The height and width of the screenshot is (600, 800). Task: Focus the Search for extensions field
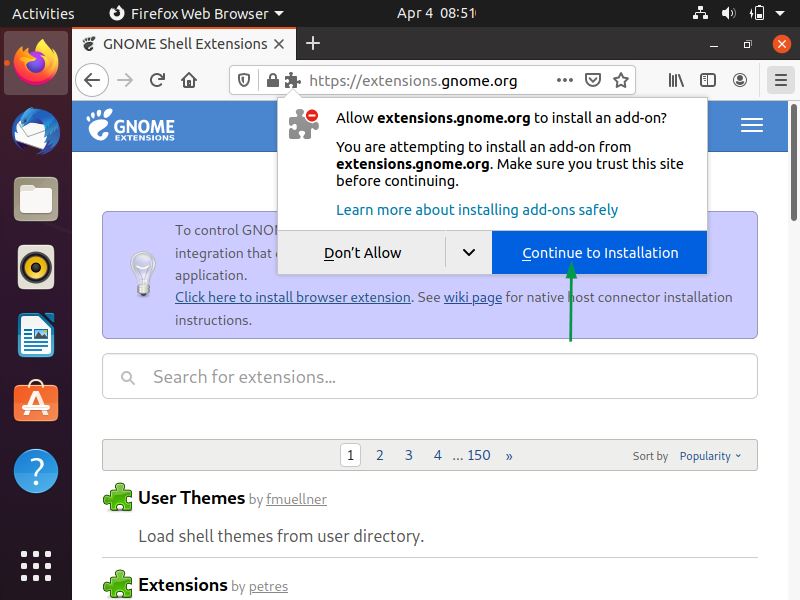click(430, 377)
